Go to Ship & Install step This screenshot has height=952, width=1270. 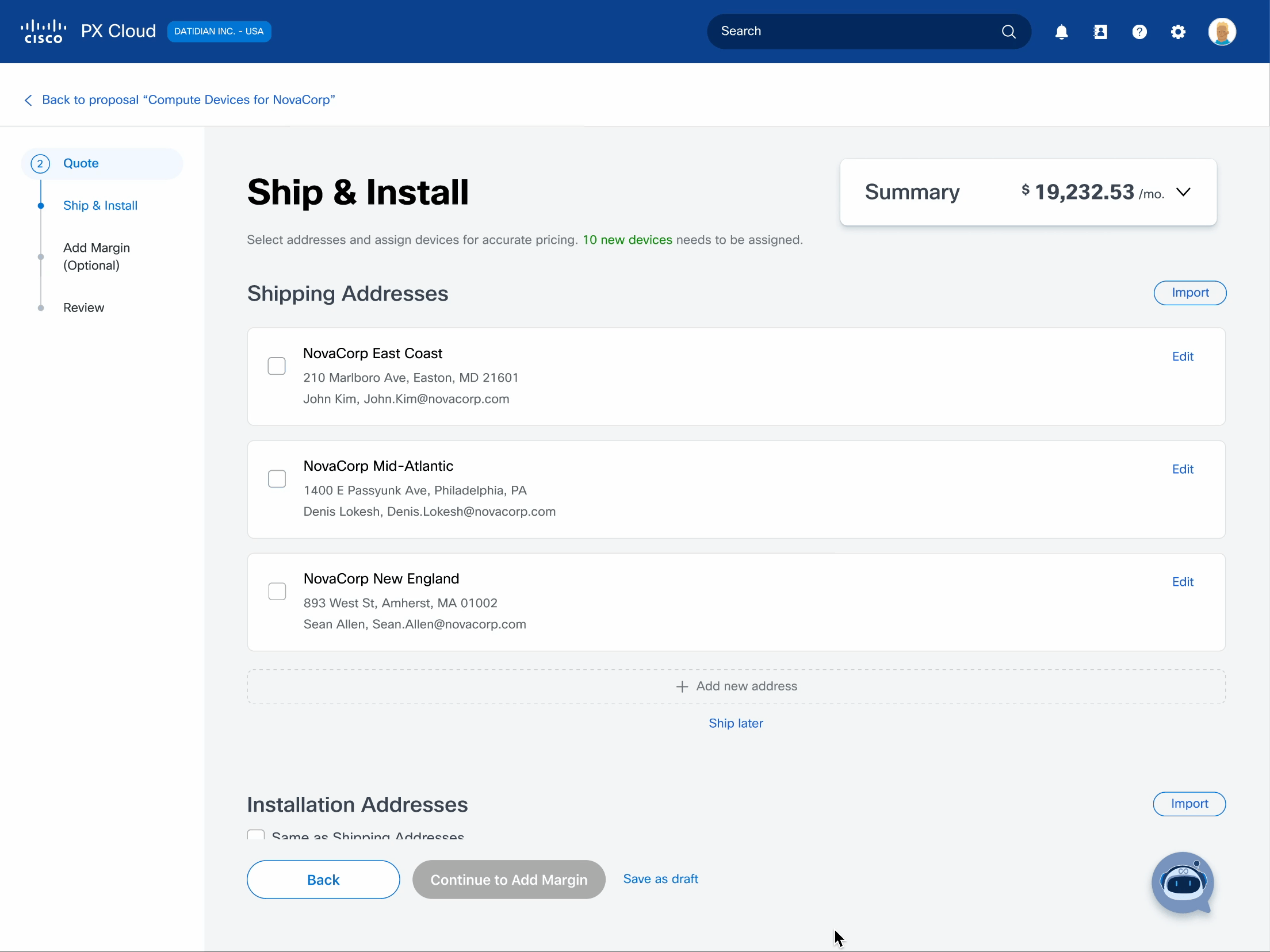tap(100, 206)
